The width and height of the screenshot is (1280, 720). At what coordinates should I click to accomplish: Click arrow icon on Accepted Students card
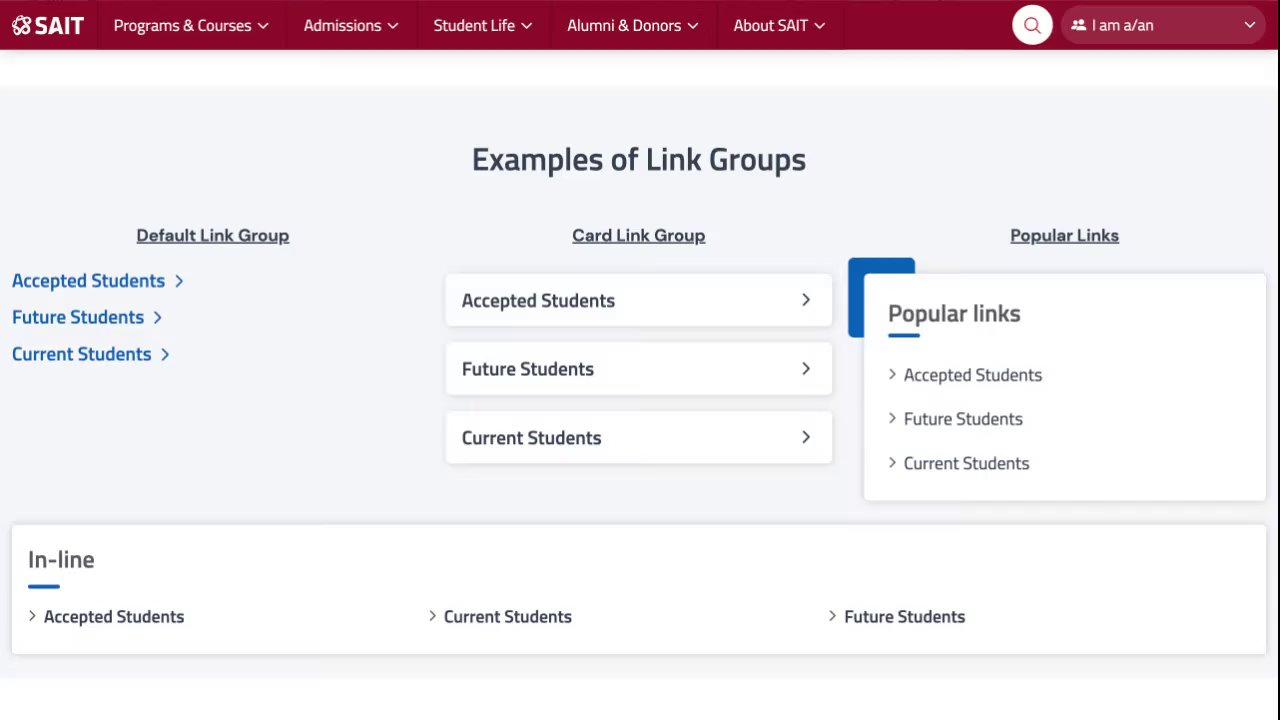806,300
